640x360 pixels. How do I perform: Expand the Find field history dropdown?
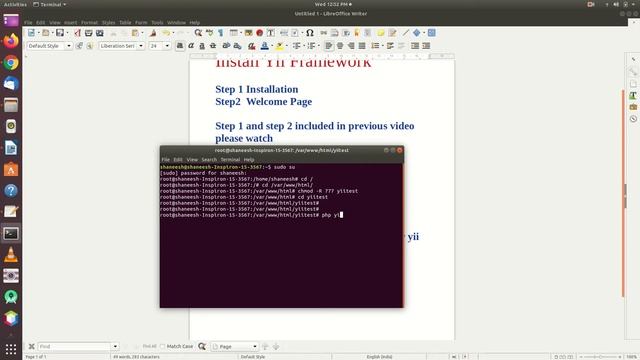[115, 347]
